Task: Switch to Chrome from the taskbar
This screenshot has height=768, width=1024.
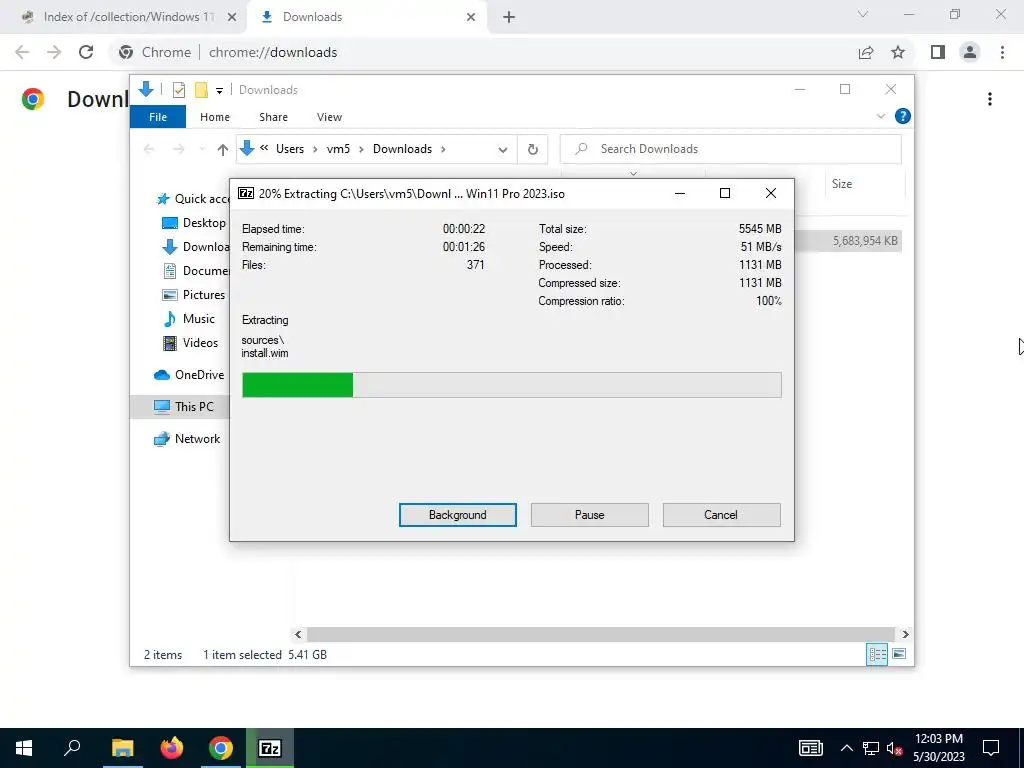Action: coord(221,748)
